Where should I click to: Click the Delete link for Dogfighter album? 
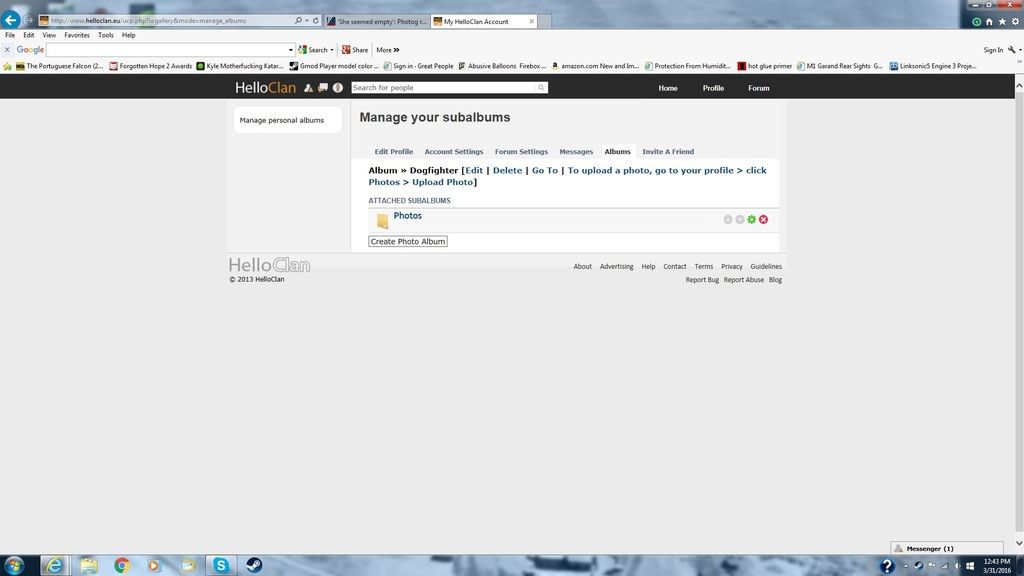coord(507,170)
